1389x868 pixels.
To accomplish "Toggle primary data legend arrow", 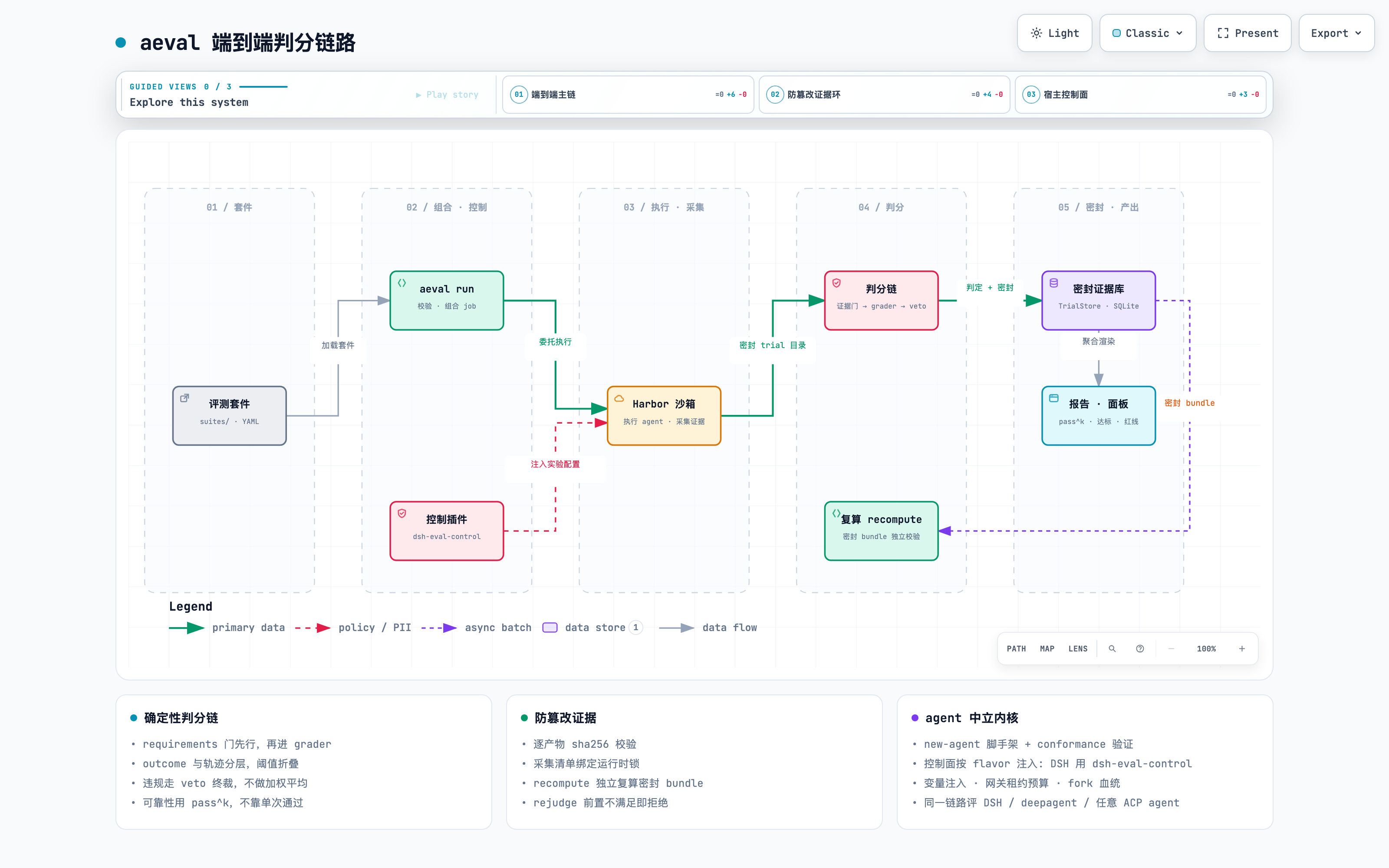I will click(x=187, y=628).
